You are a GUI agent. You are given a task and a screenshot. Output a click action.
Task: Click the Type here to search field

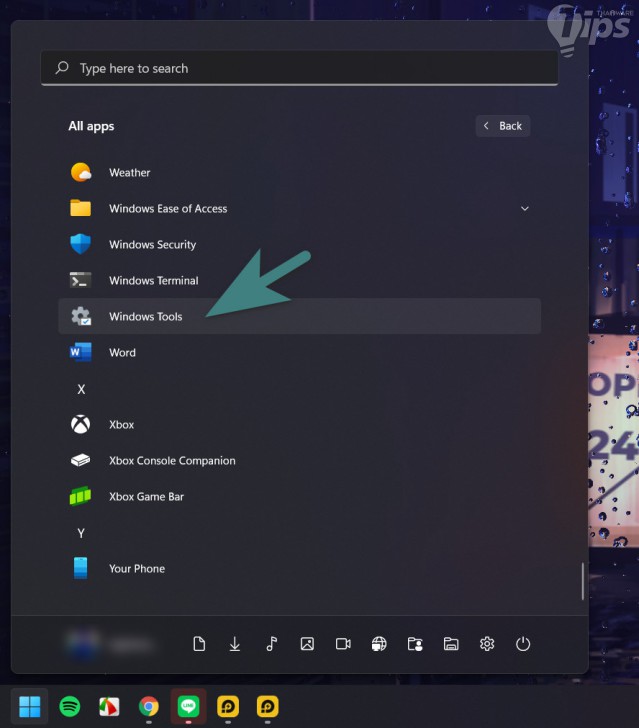coord(300,68)
